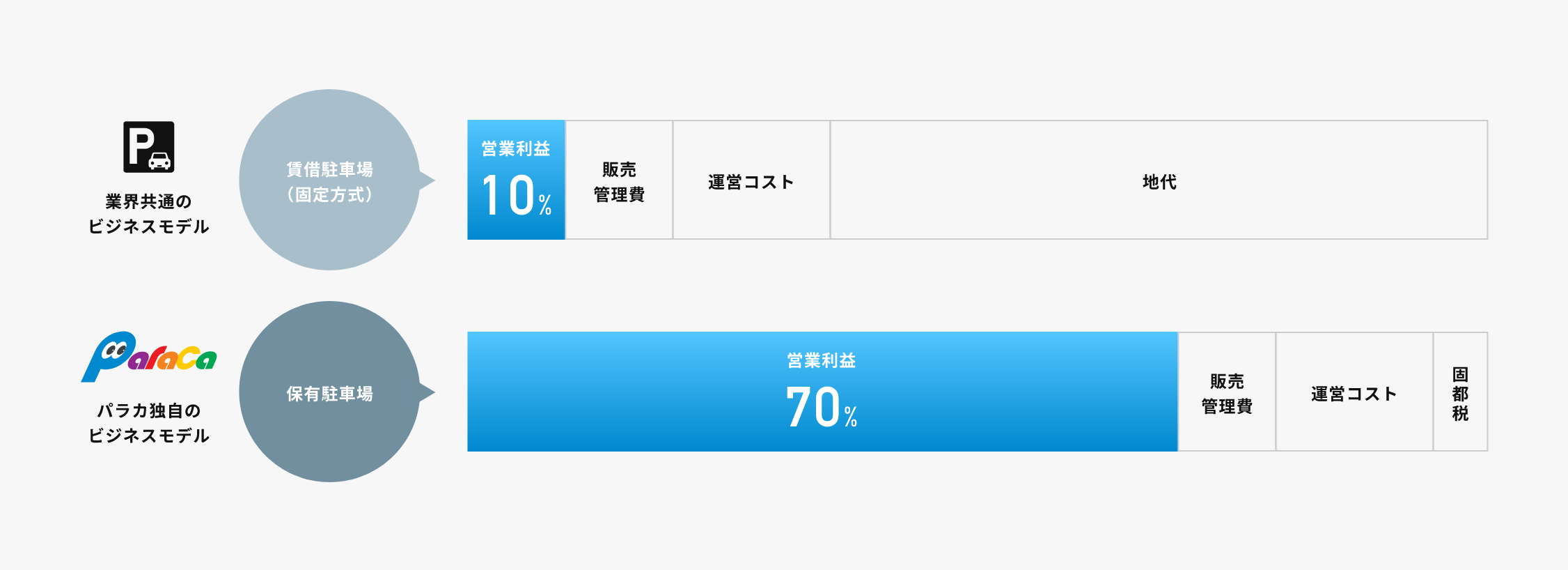This screenshot has width=1568, height=570.
Task: Click the 10% figure in the top bar
Action: [516, 196]
